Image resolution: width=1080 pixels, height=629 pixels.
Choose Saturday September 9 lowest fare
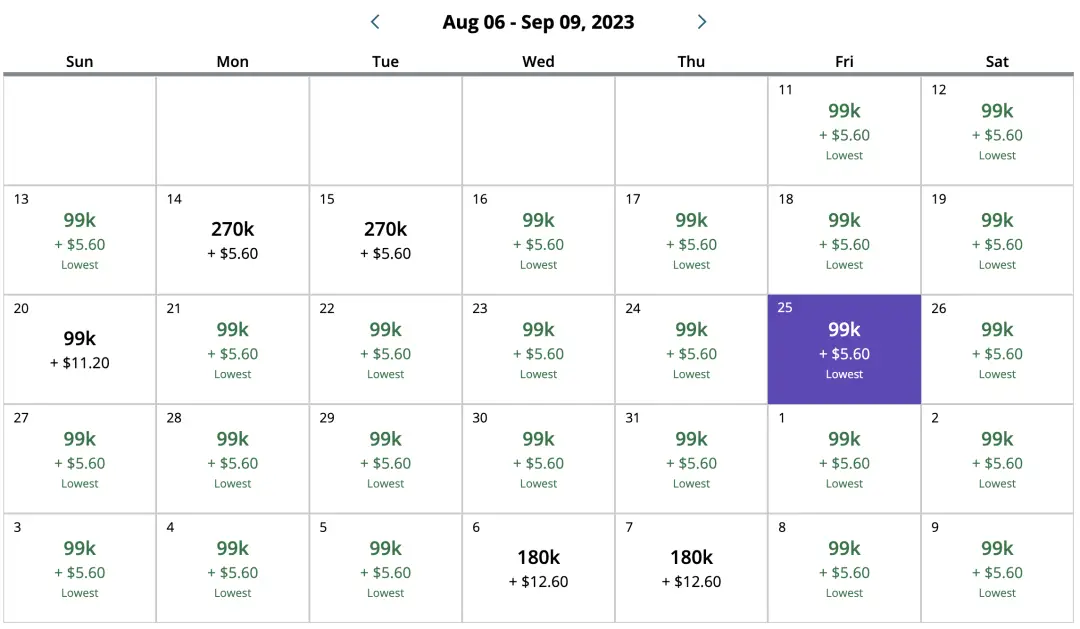coord(997,568)
